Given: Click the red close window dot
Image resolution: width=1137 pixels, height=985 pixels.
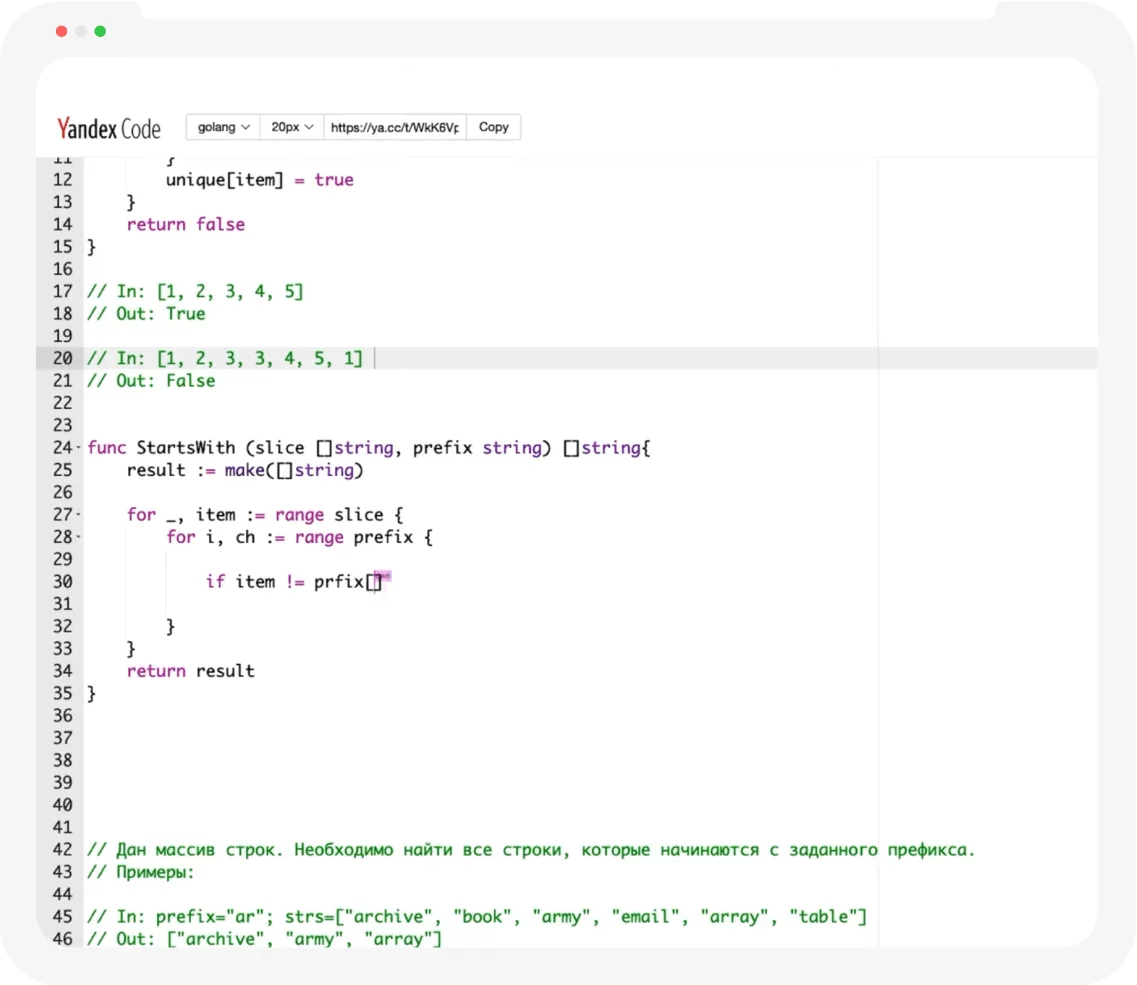Looking at the screenshot, I should click(x=62, y=31).
